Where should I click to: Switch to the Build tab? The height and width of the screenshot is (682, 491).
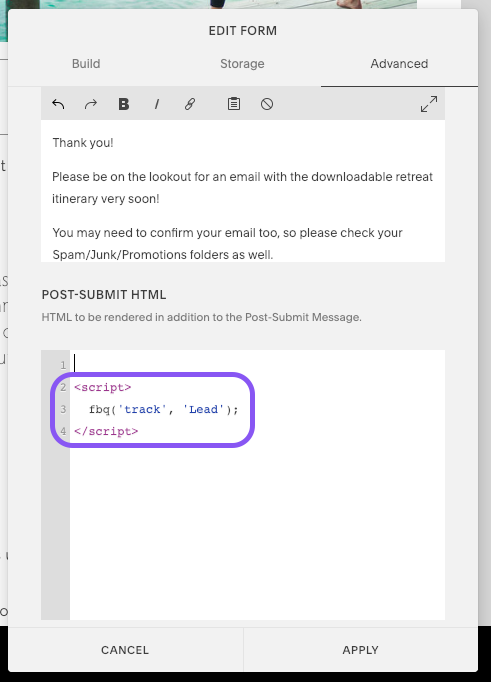click(86, 64)
